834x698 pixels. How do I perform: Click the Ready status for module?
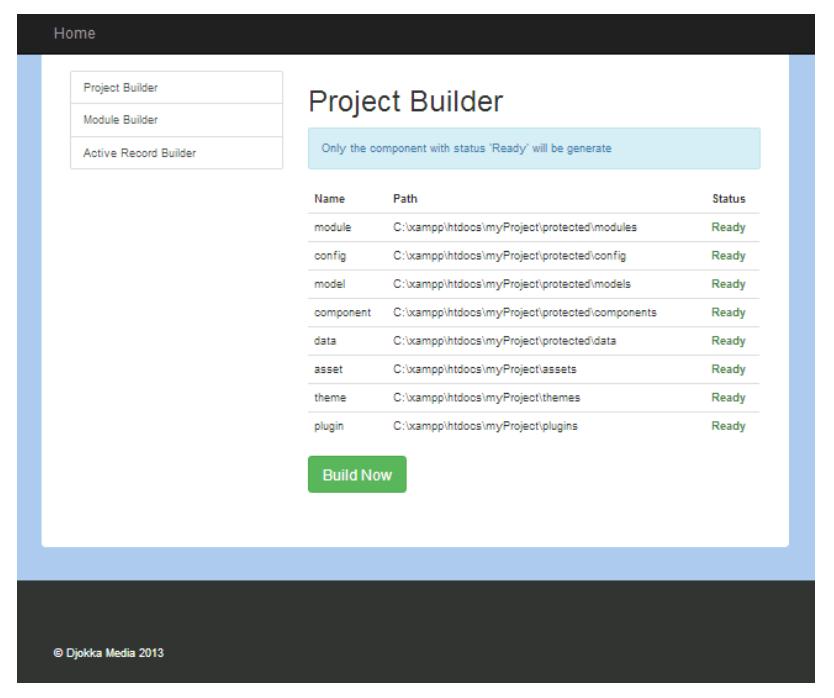728,227
